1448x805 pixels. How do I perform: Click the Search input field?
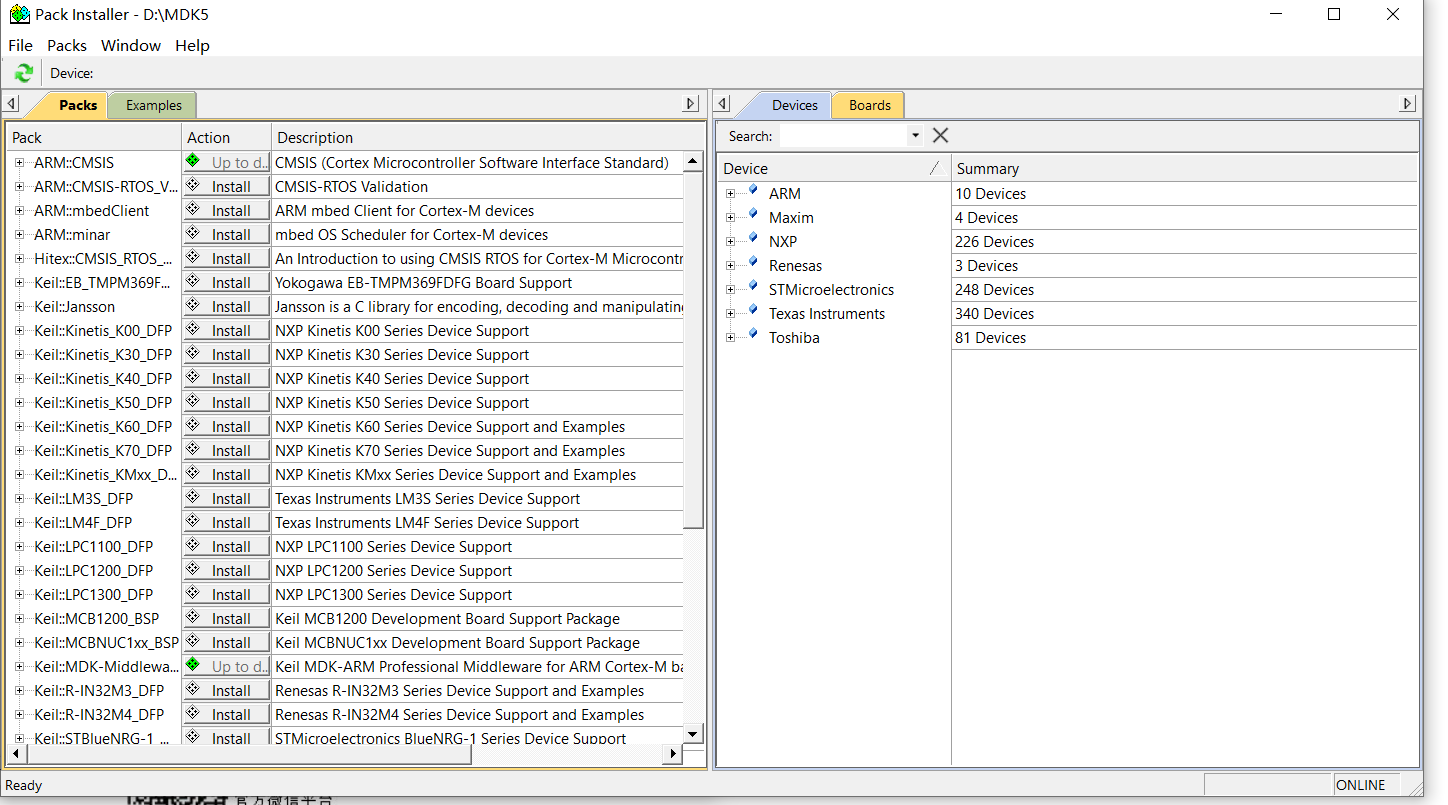(843, 136)
